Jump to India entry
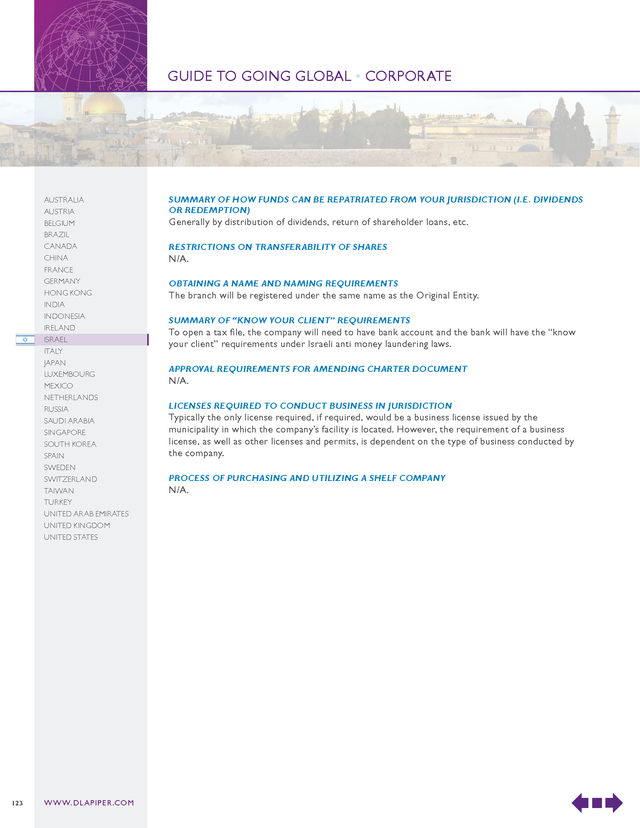The image size is (640, 828). pos(54,304)
